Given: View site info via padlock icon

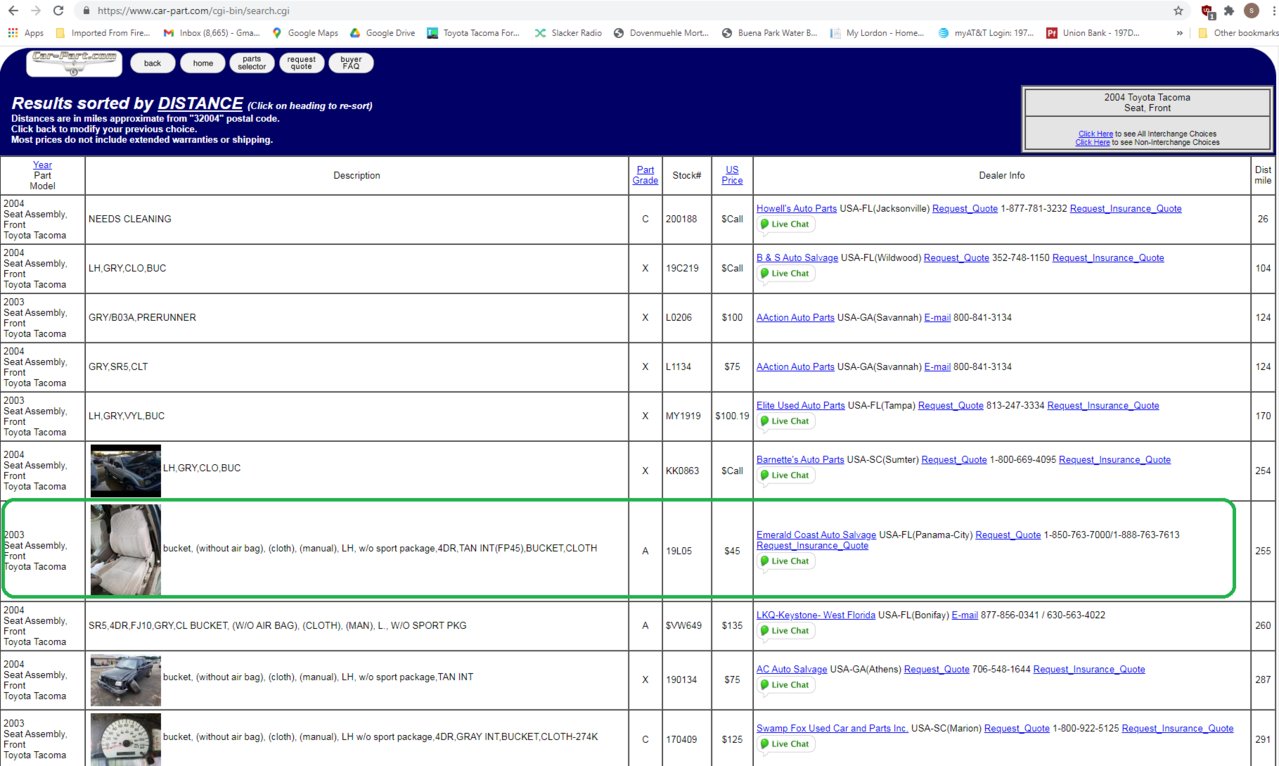Looking at the screenshot, I should pyautogui.click(x=87, y=10).
